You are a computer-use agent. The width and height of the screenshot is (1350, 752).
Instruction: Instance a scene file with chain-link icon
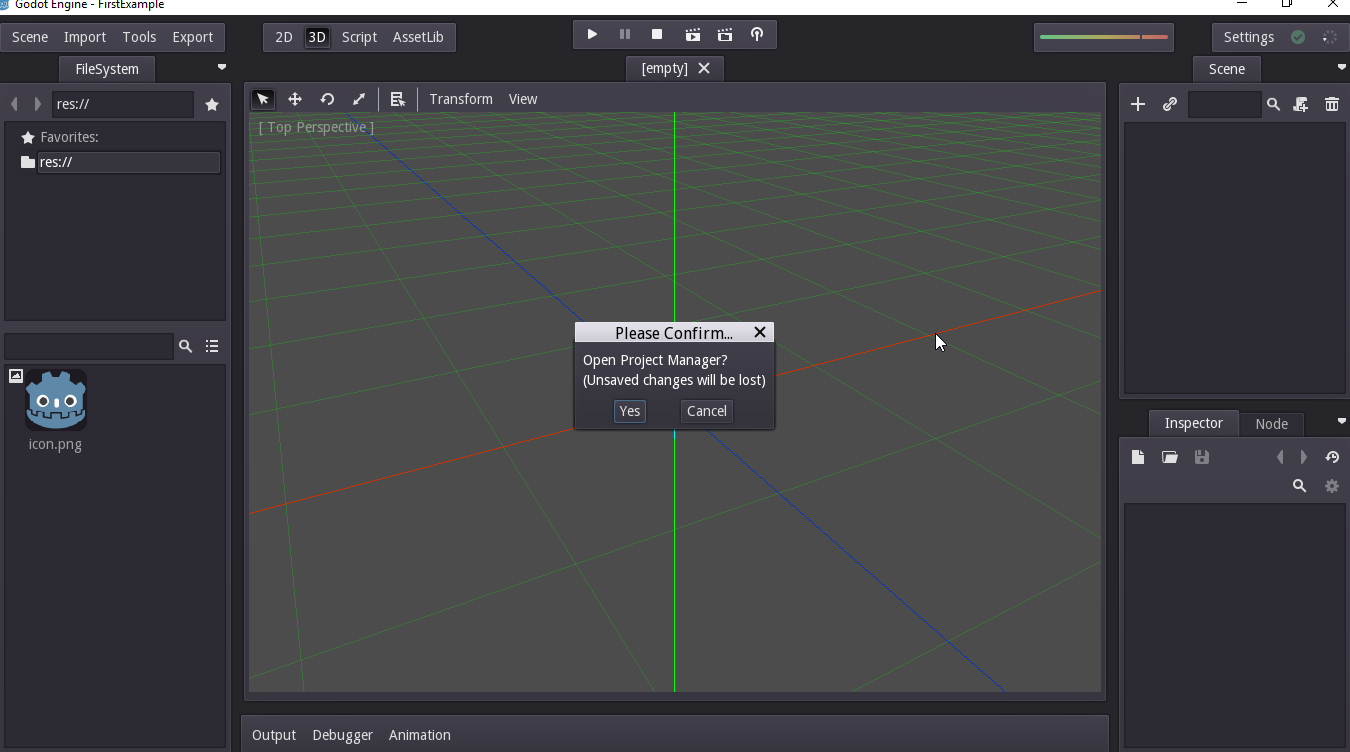tap(1169, 104)
